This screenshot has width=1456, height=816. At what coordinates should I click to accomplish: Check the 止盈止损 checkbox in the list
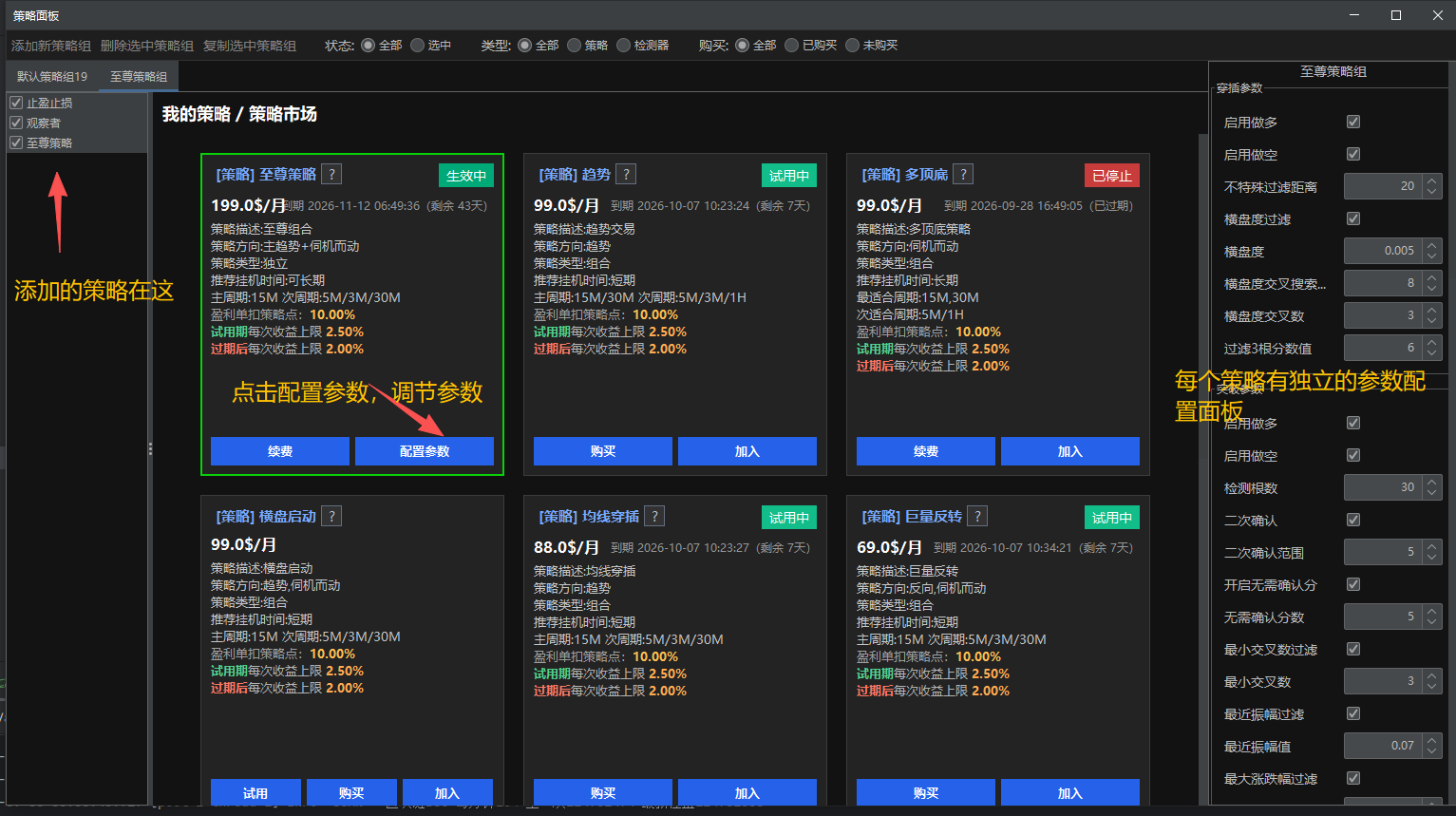16,103
